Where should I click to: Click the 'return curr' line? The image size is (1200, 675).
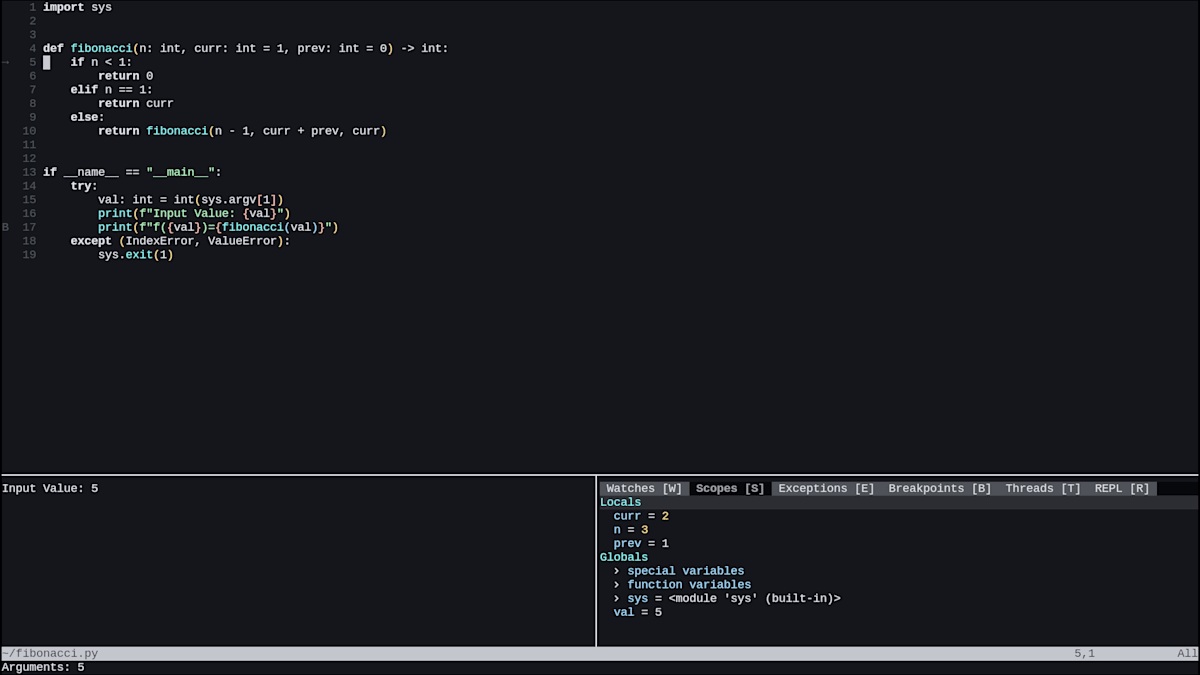tap(136, 104)
